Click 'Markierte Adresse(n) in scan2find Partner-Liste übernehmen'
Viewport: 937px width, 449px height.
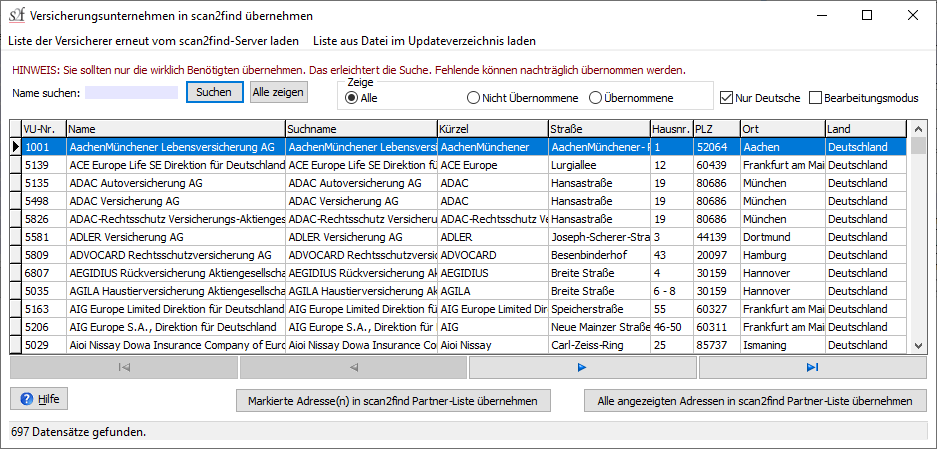tap(393, 401)
